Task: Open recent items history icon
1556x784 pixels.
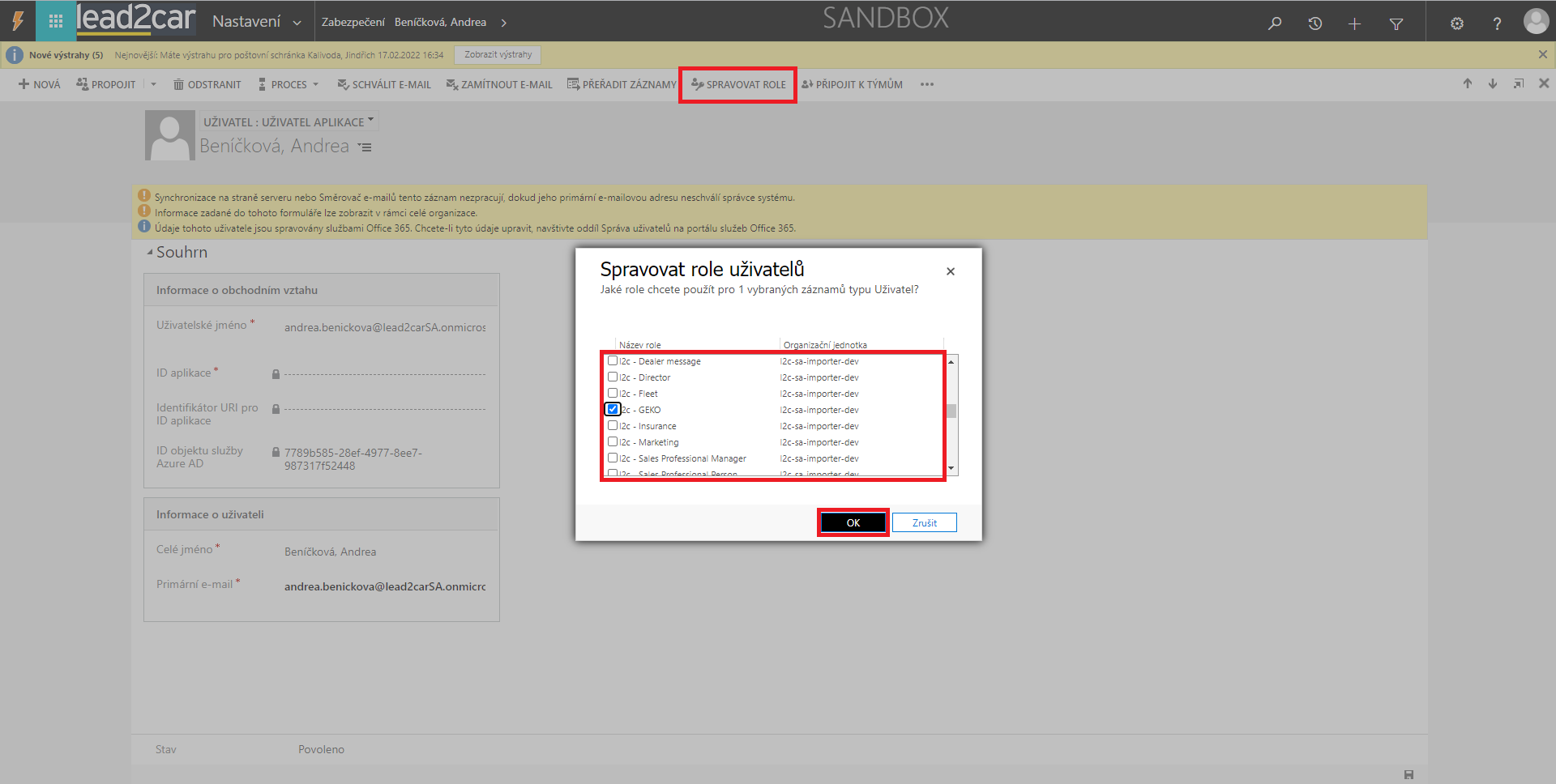Action: 1314,23
